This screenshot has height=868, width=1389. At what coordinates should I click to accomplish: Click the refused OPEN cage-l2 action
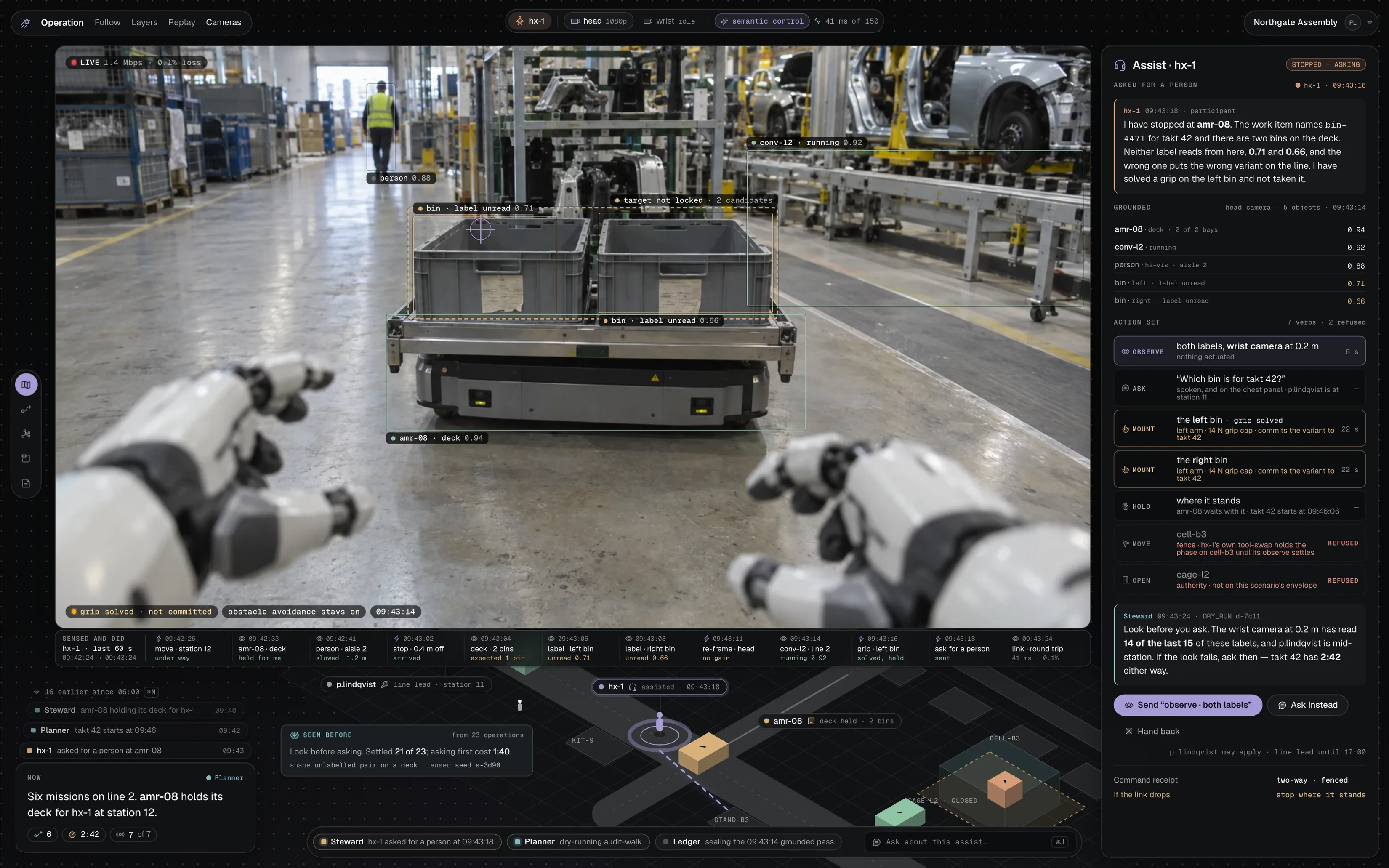point(1239,580)
